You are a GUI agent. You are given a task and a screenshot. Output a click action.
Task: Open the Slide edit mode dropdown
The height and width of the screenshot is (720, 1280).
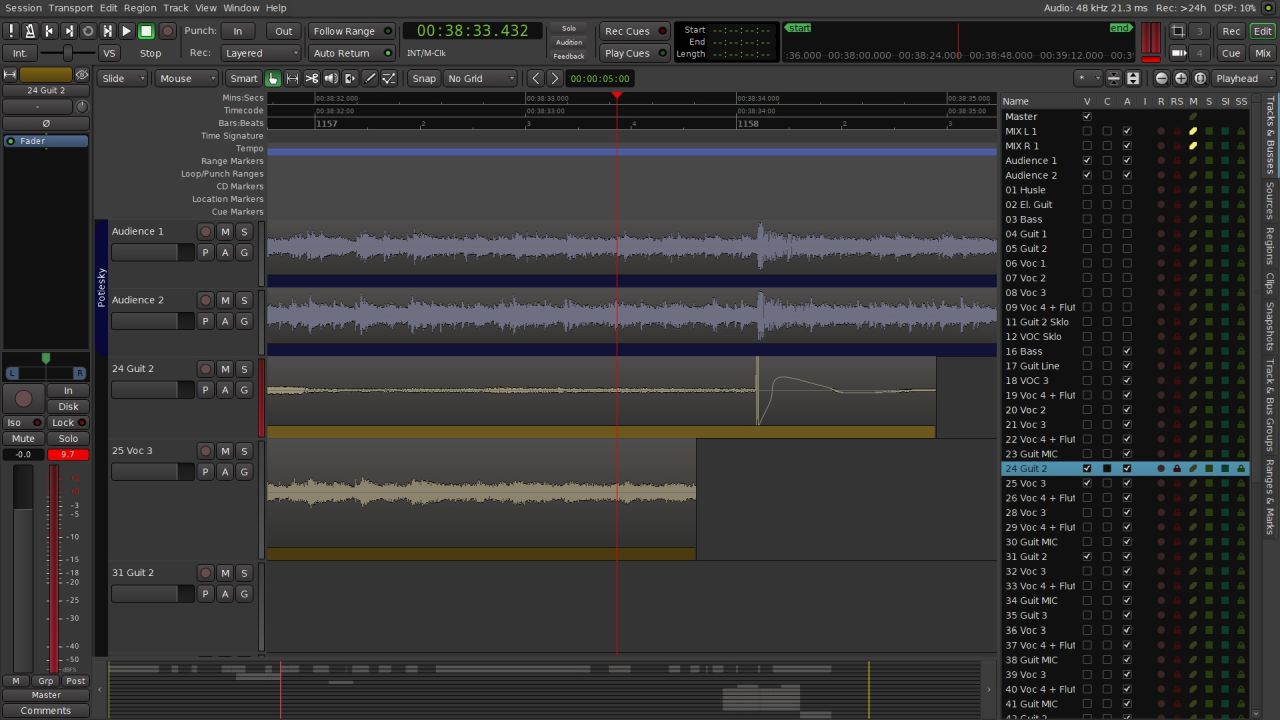(123, 78)
